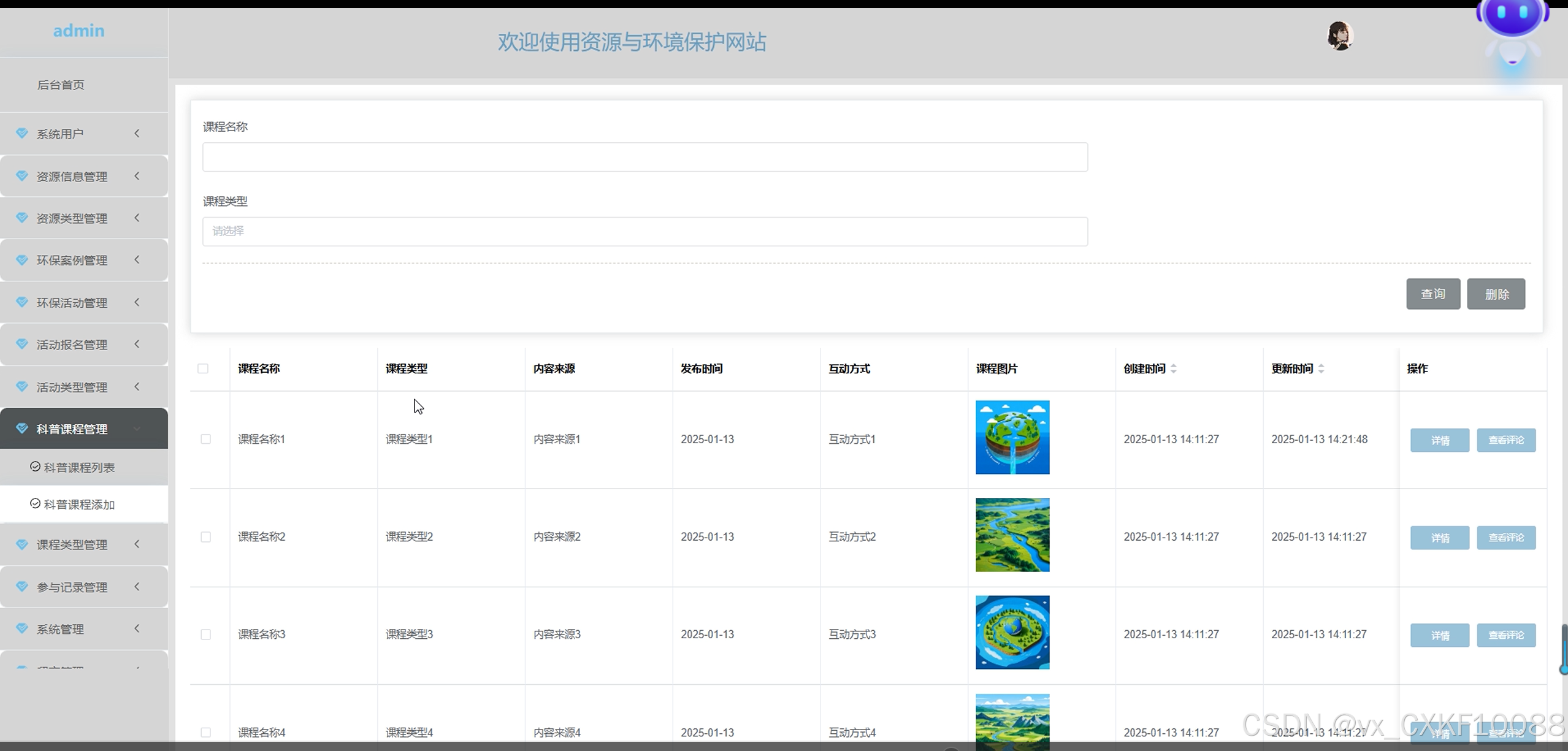Click diamond icon beside 课程类型管理

(x=22, y=544)
